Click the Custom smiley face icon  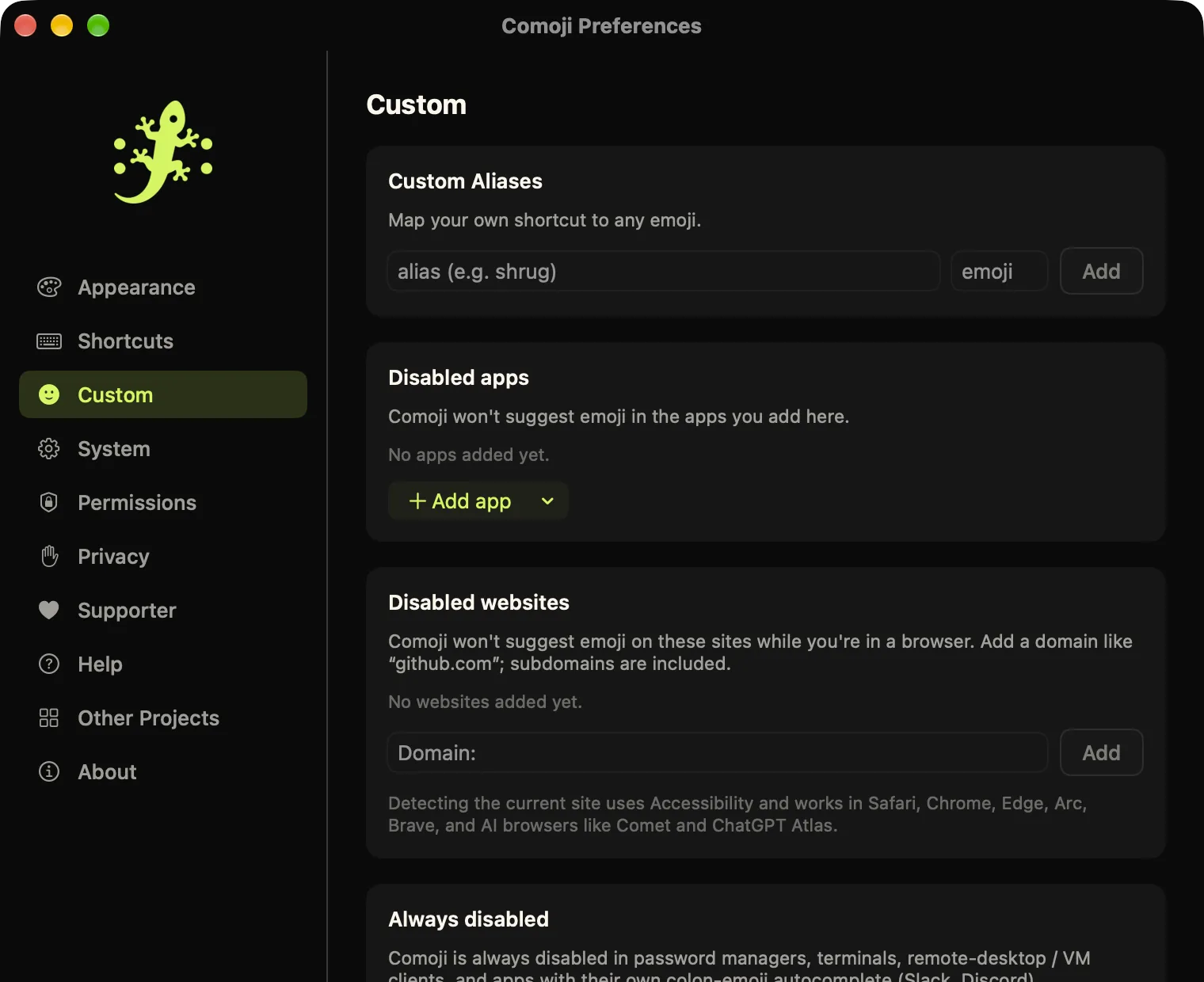pos(49,394)
